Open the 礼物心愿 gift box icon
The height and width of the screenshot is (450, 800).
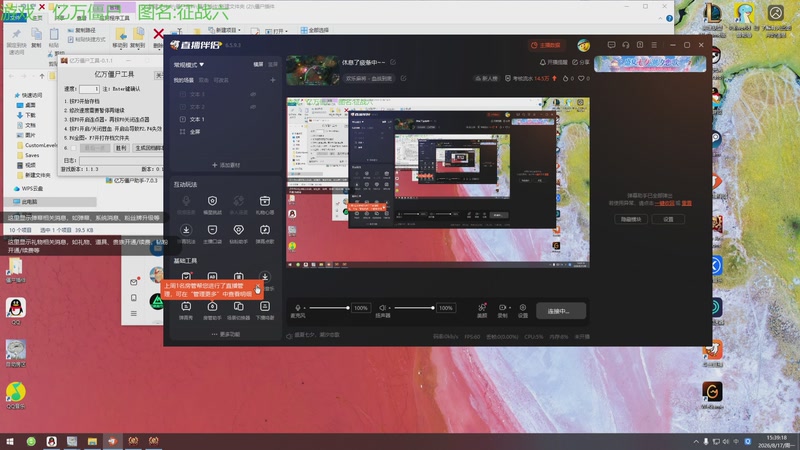point(265,201)
